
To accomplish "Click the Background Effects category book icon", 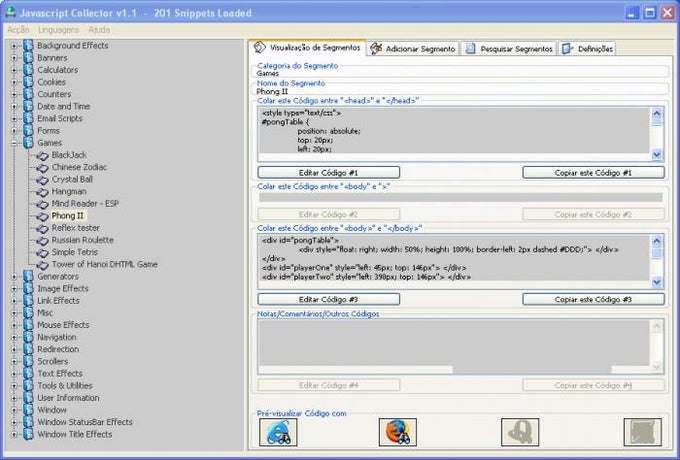I will coord(28,46).
